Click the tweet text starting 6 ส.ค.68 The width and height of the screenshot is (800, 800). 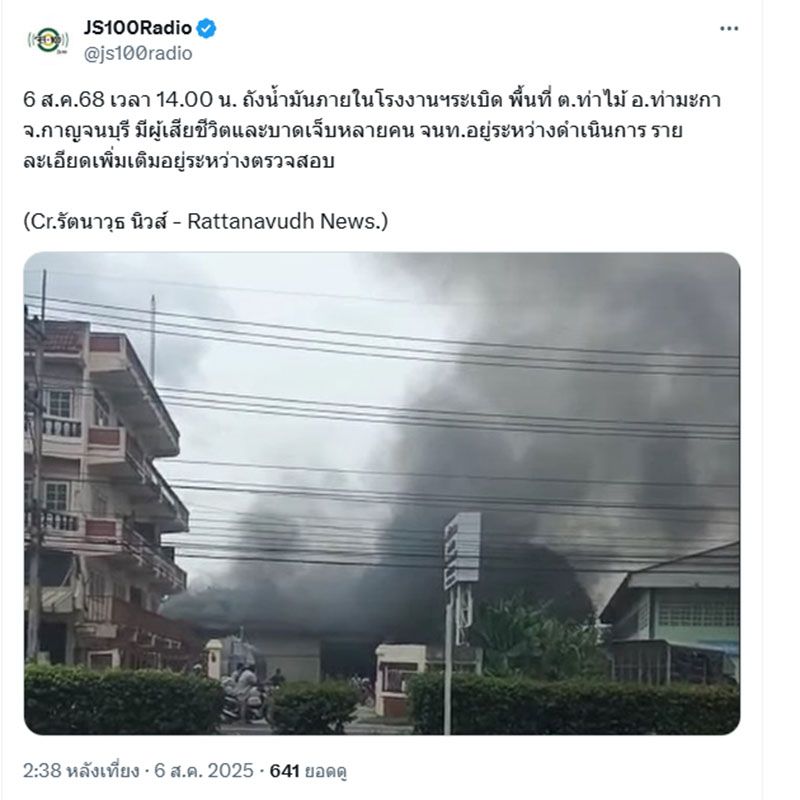371,130
